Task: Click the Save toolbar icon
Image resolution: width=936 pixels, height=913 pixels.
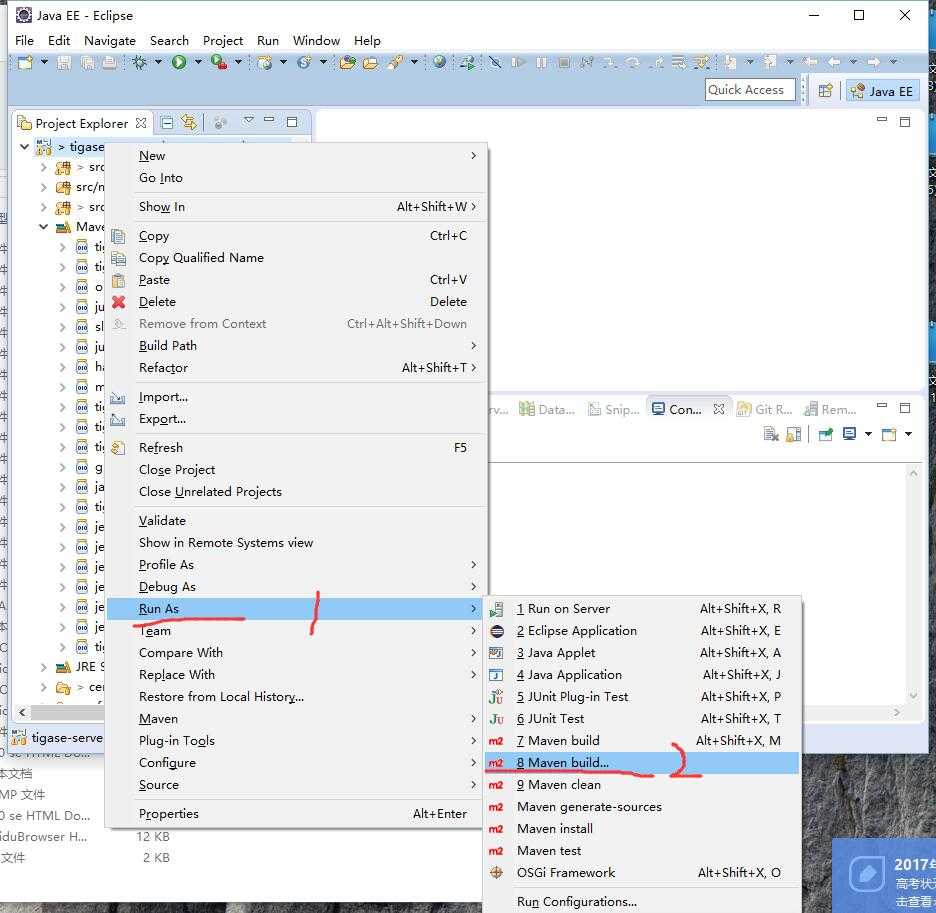Action: (64, 62)
